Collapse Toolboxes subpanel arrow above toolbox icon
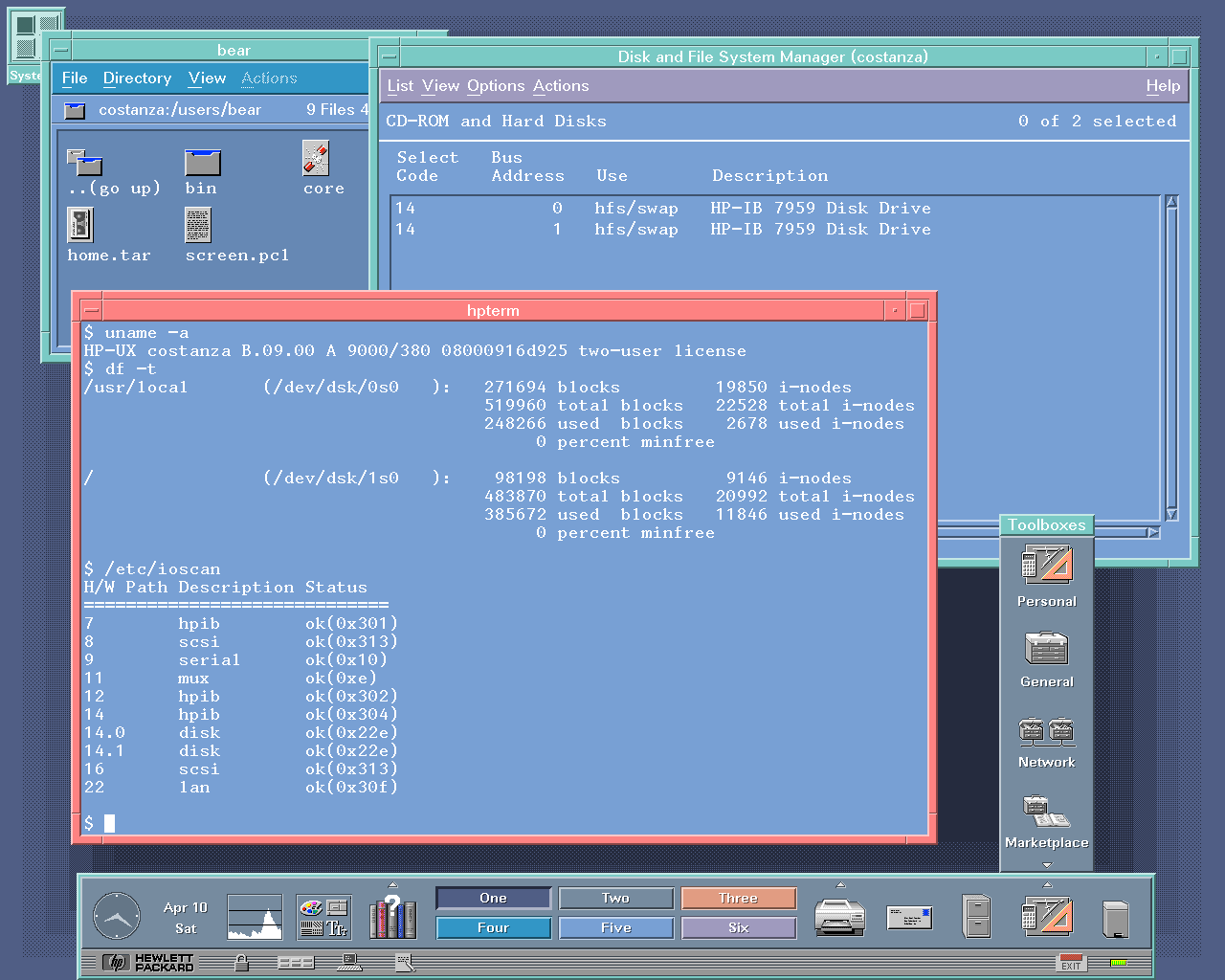The height and width of the screenshot is (980, 1225). (1047, 884)
